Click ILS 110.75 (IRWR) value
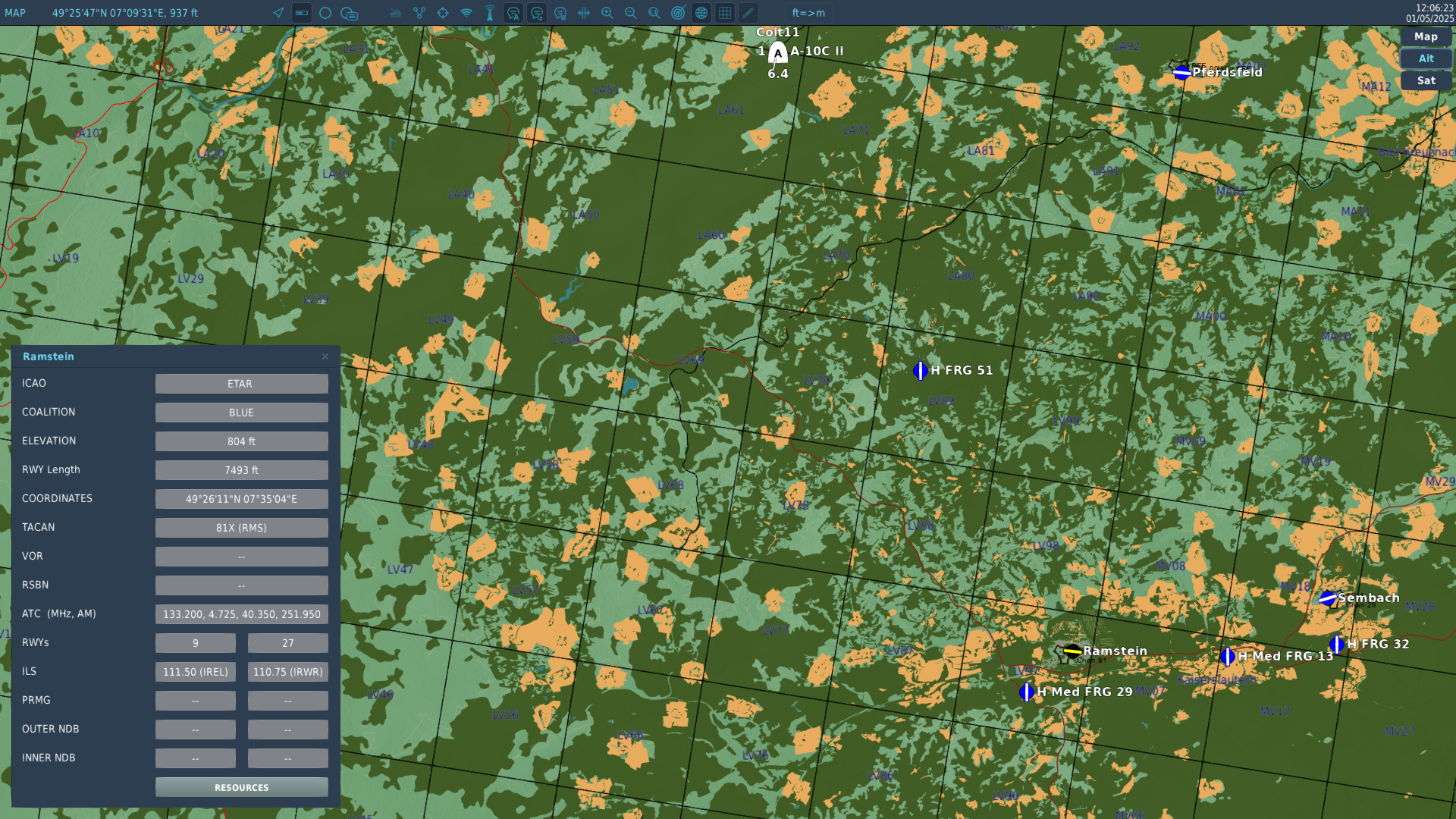The height and width of the screenshot is (819, 1456). click(288, 672)
